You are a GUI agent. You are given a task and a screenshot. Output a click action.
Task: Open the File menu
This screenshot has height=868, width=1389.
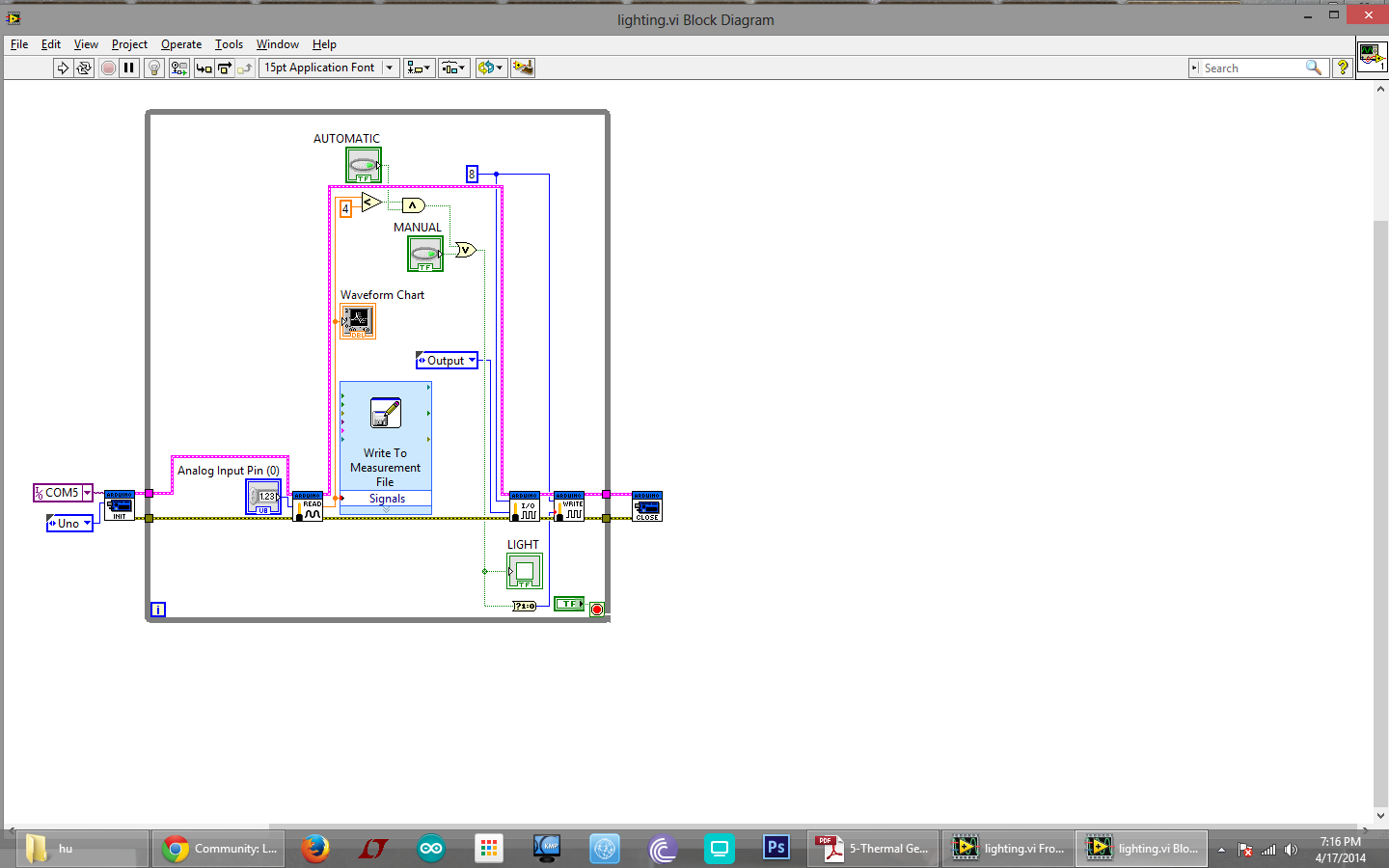(19, 44)
